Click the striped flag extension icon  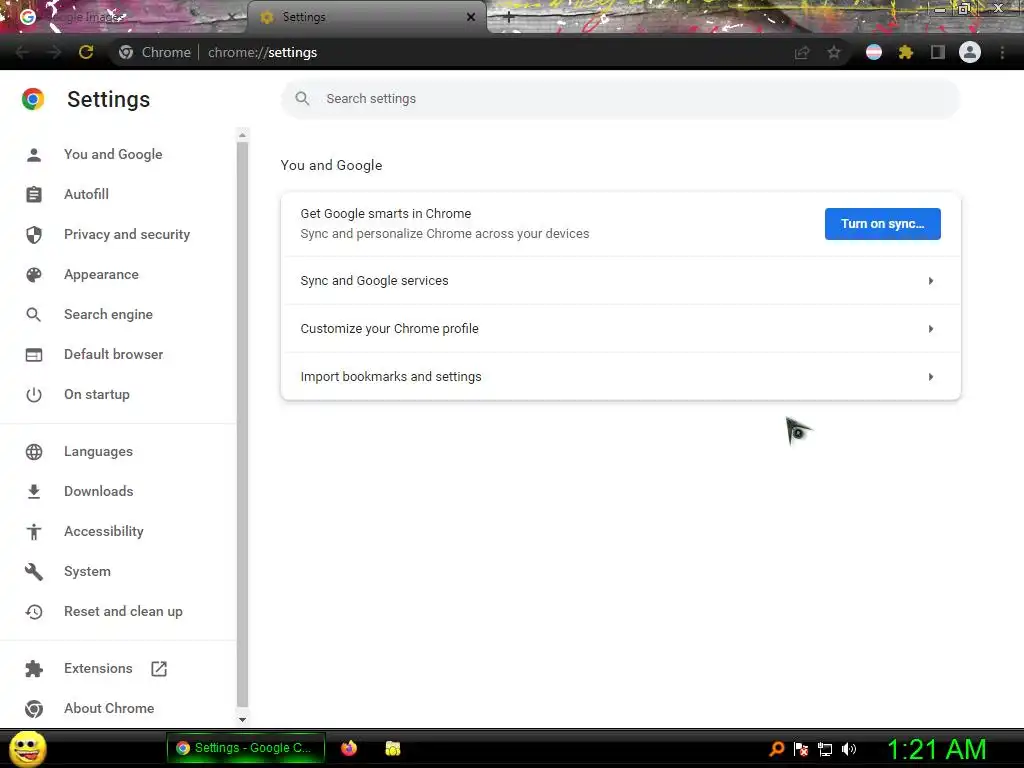coord(874,52)
